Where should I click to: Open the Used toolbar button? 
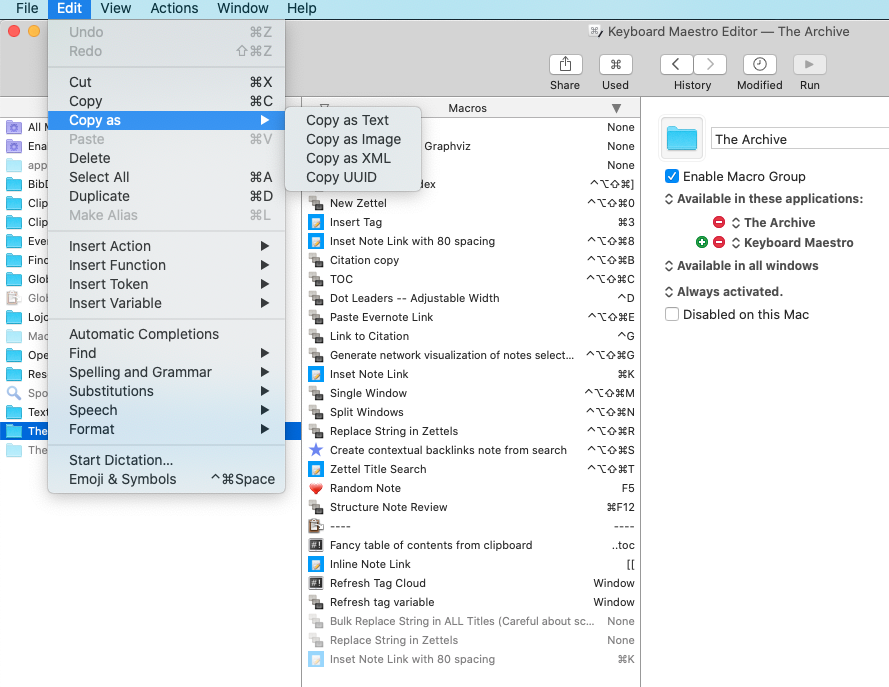point(615,65)
